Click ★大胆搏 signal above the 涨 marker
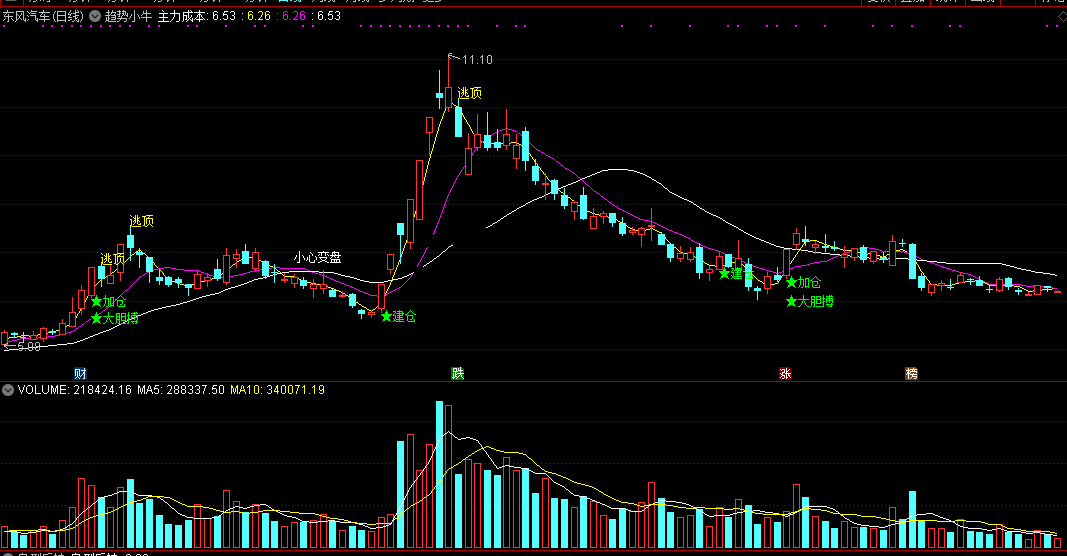 pos(810,301)
